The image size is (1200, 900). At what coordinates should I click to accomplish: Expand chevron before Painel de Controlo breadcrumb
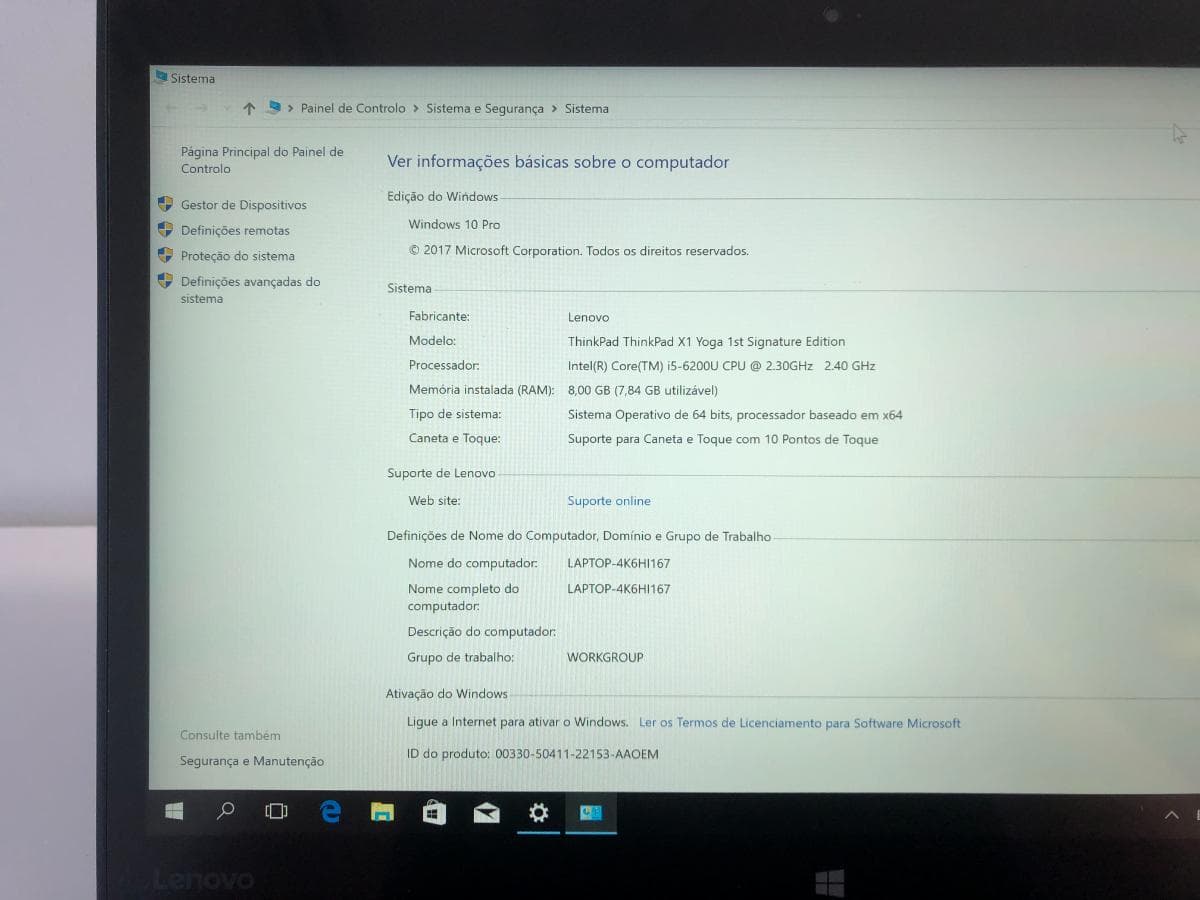pyautogui.click(x=290, y=108)
